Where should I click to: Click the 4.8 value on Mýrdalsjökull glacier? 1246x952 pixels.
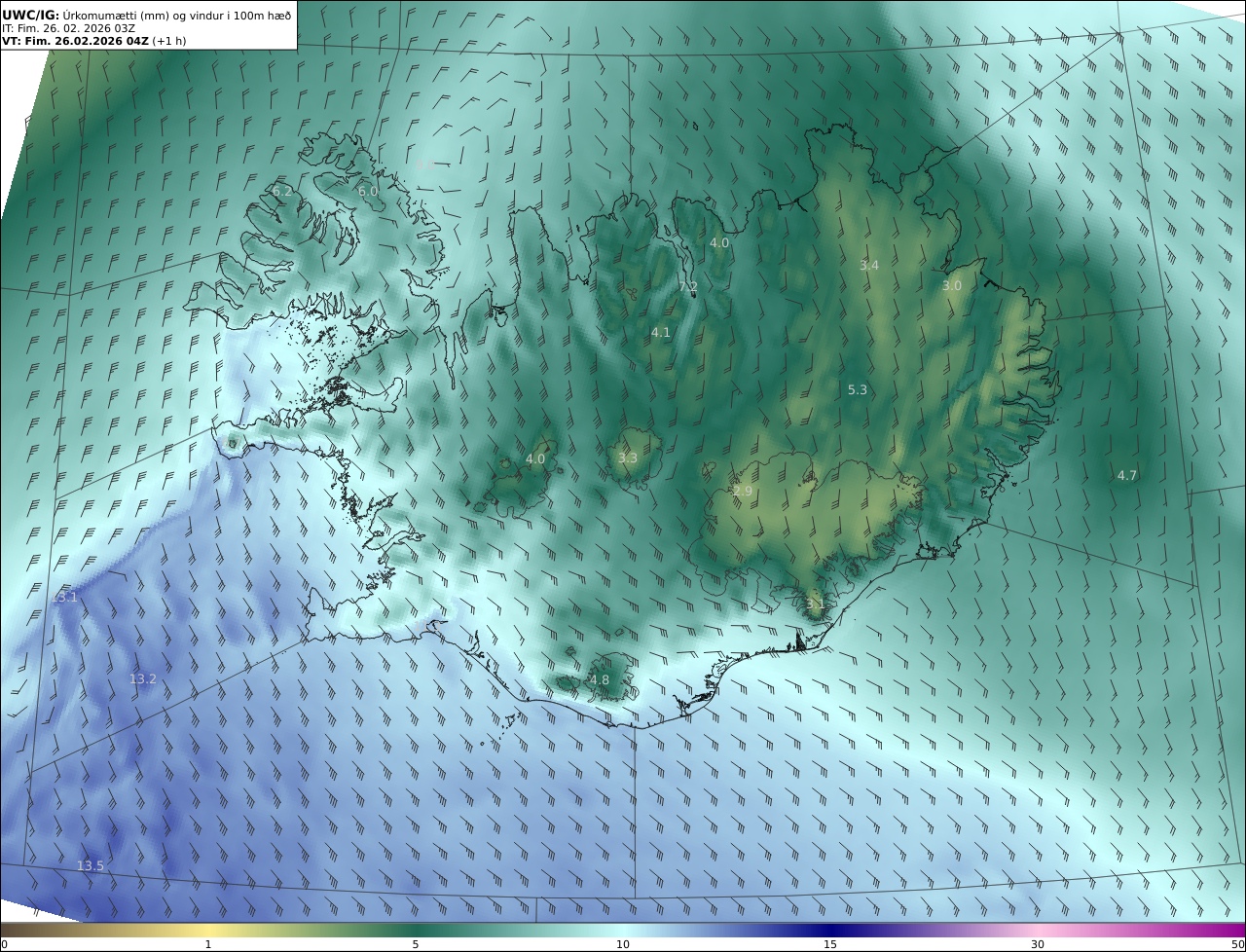click(600, 680)
